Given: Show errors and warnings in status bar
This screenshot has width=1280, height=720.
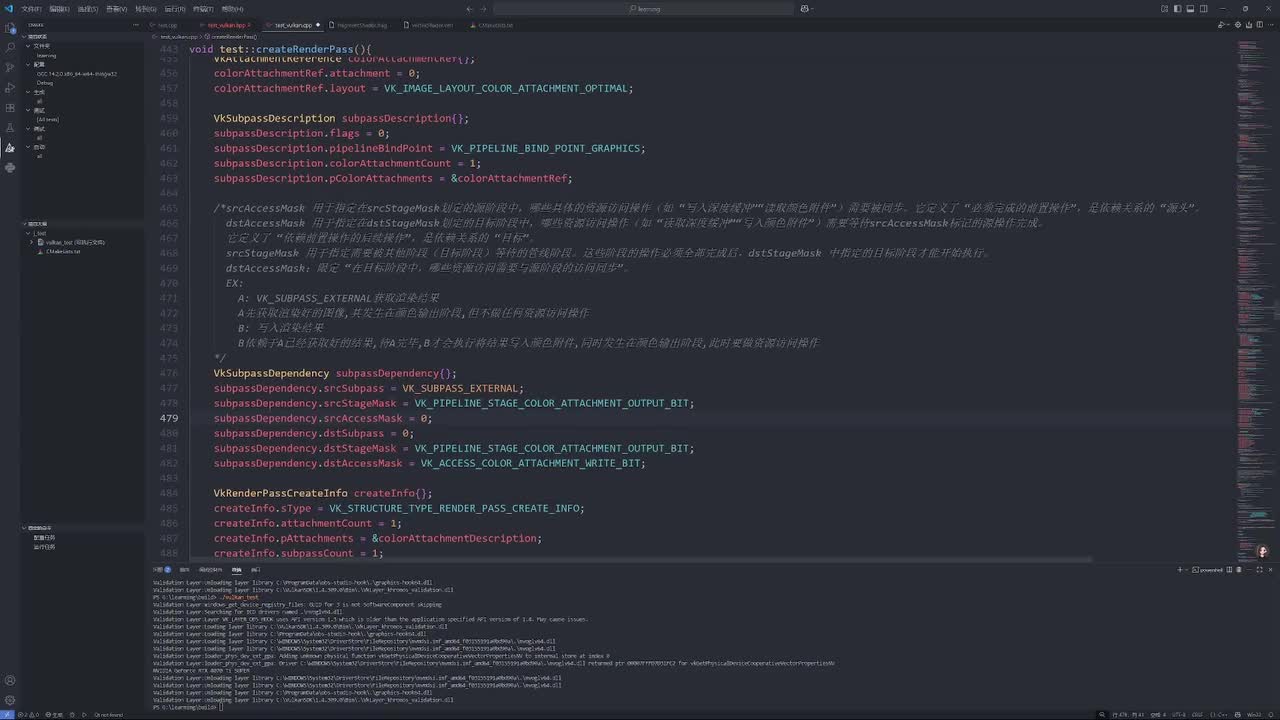Looking at the screenshot, I should 28,714.
